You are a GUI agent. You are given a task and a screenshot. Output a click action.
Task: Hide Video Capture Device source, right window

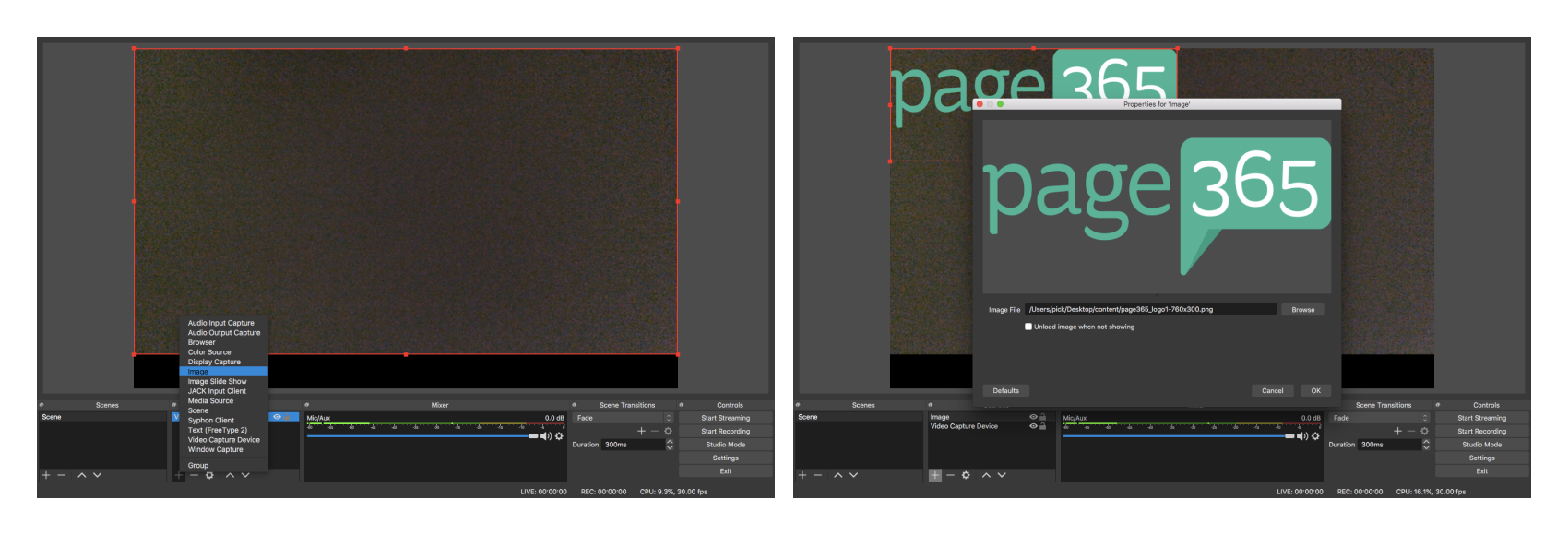(x=1033, y=426)
